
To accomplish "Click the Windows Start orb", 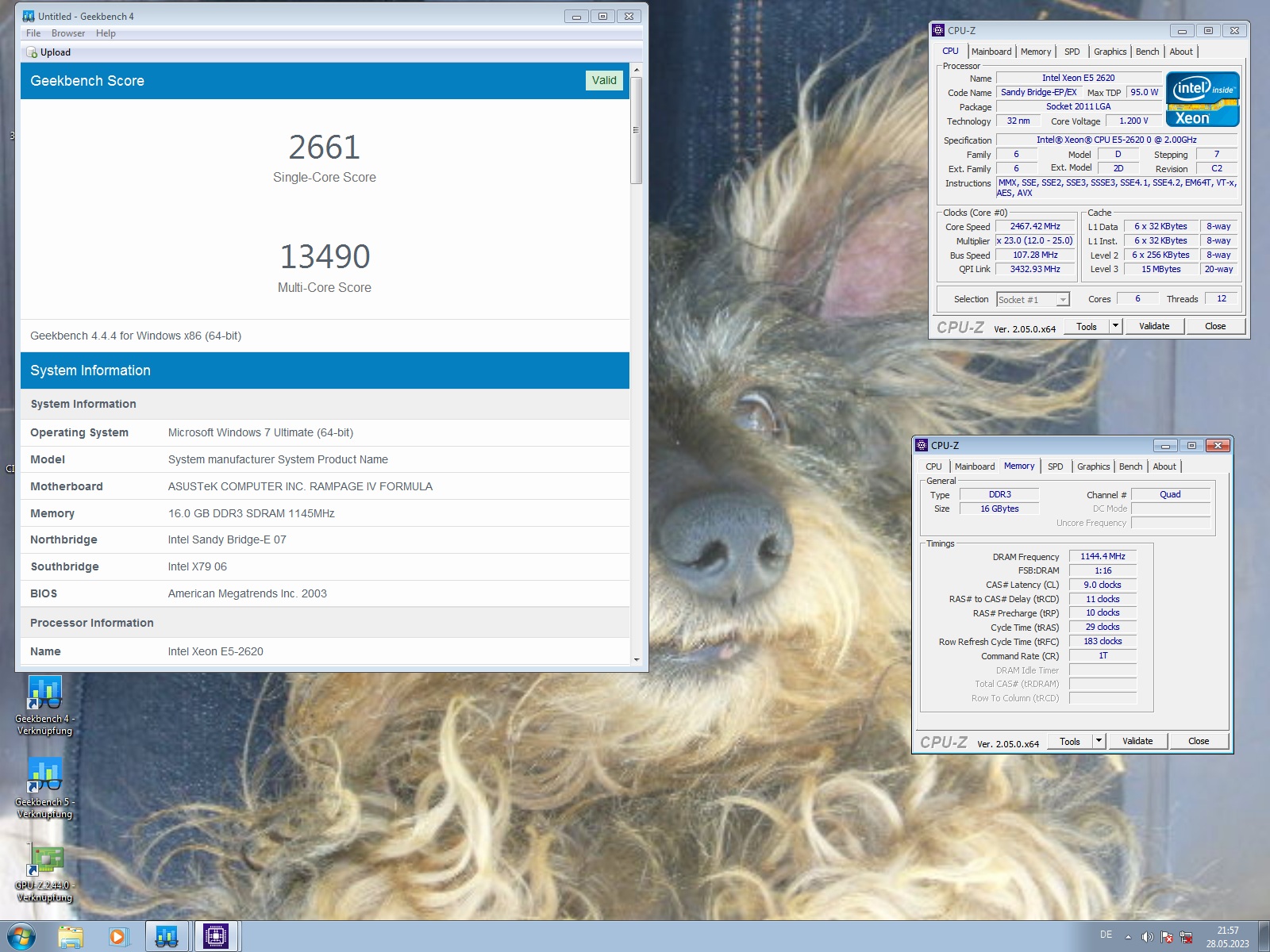I will (x=21, y=936).
